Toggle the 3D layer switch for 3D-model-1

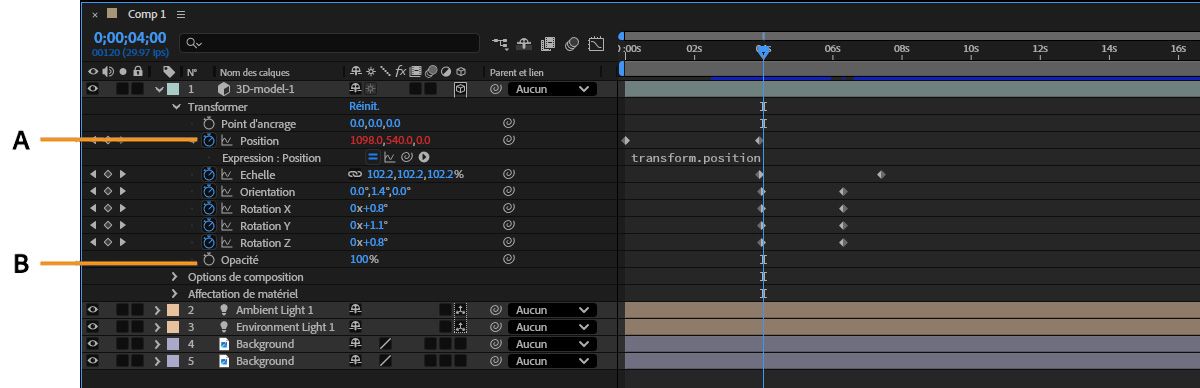[x=460, y=89]
